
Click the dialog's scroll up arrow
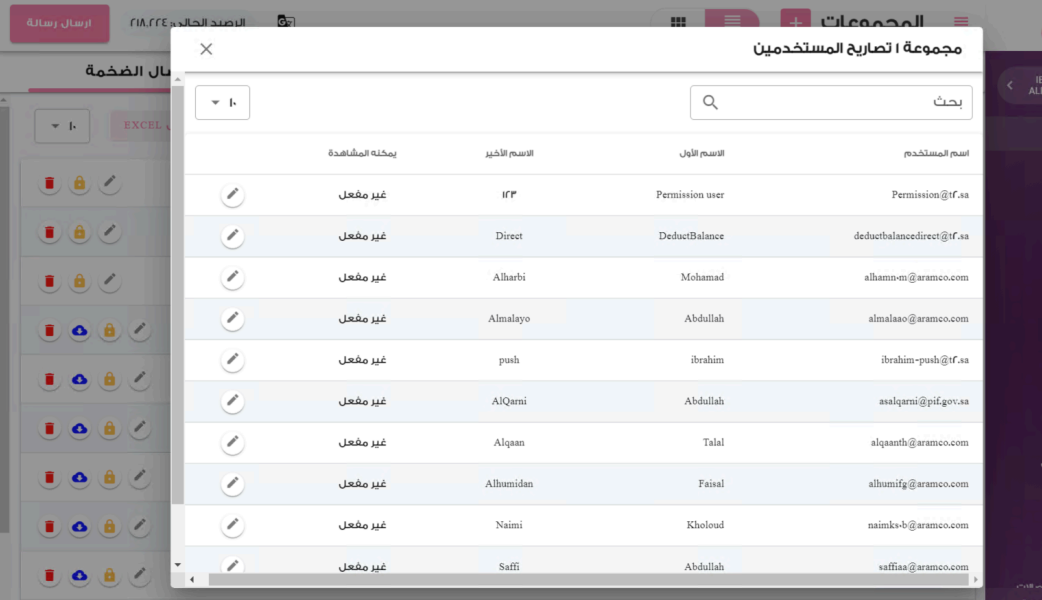177,80
